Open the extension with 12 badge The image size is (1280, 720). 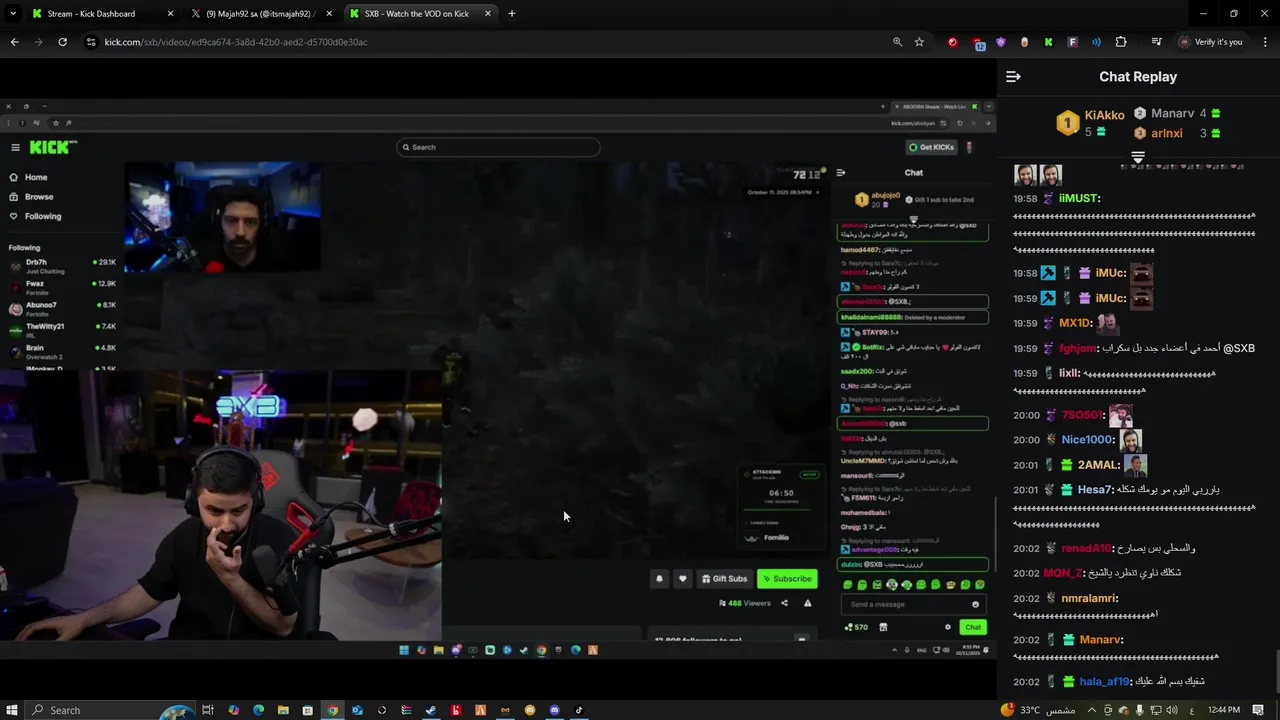click(x=977, y=43)
